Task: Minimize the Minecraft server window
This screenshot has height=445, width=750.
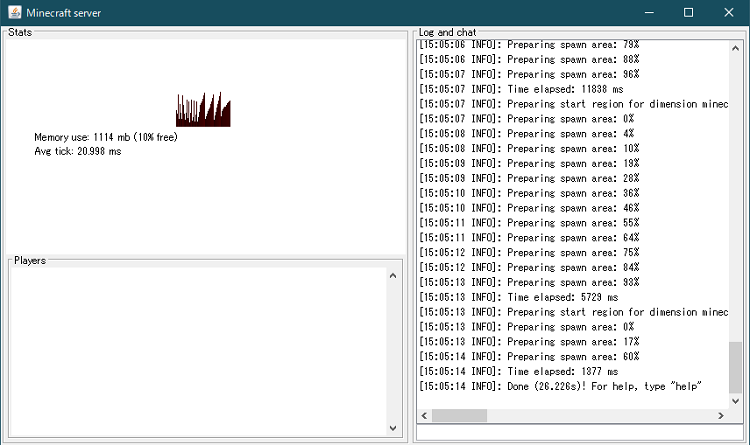Action: point(641,13)
